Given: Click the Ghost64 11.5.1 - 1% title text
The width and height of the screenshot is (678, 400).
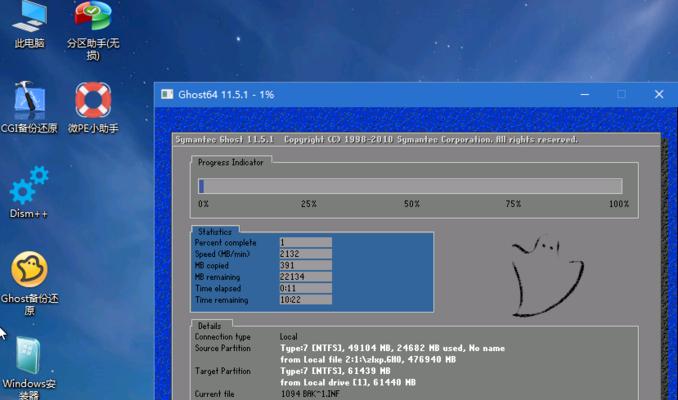Looking at the screenshot, I should point(226,95).
